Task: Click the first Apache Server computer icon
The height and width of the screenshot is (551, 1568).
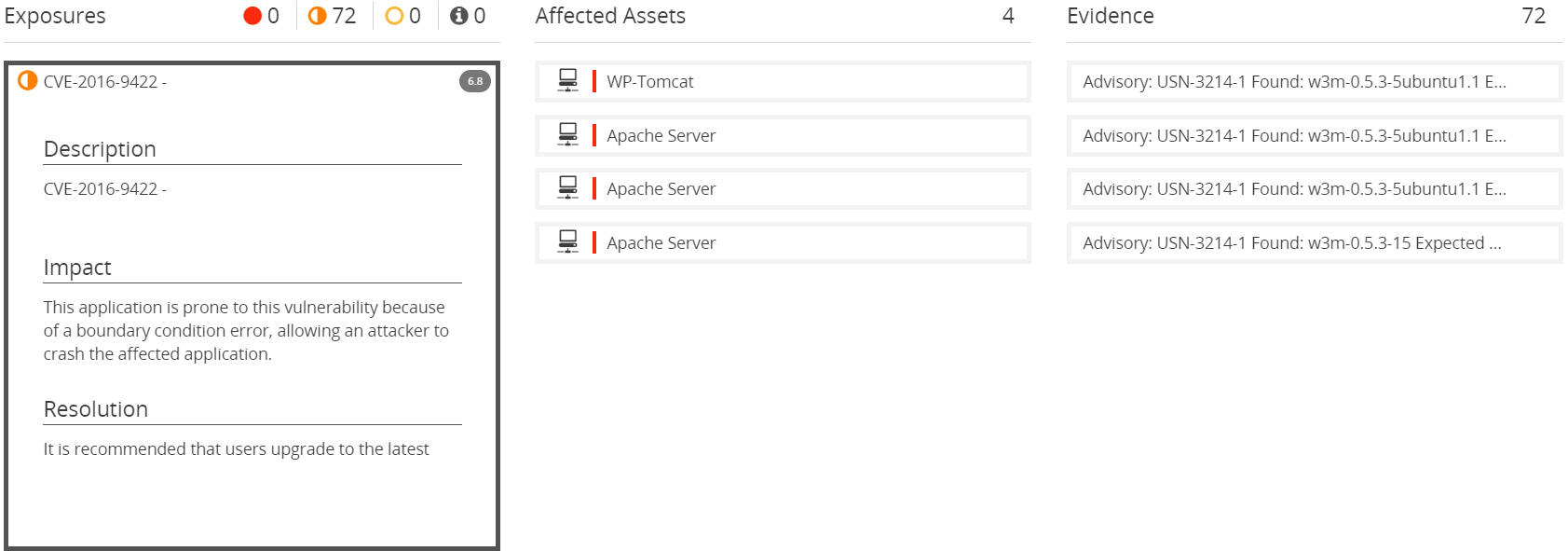Action: click(x=568, y=134)
